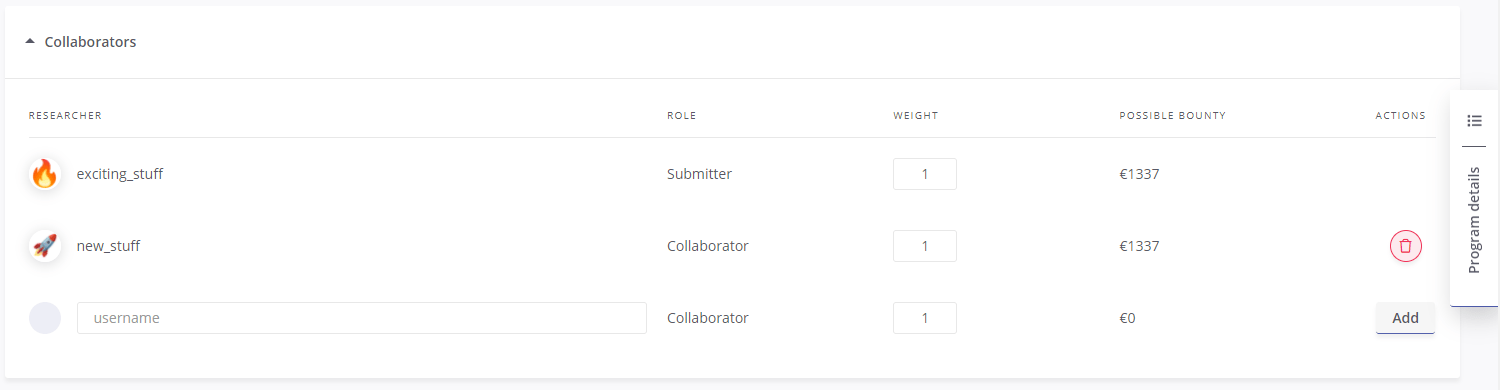The image size is (1500, 390).
Task: Click the €1337 bounty for new_stuff
Action: (x=1139, y=246)
